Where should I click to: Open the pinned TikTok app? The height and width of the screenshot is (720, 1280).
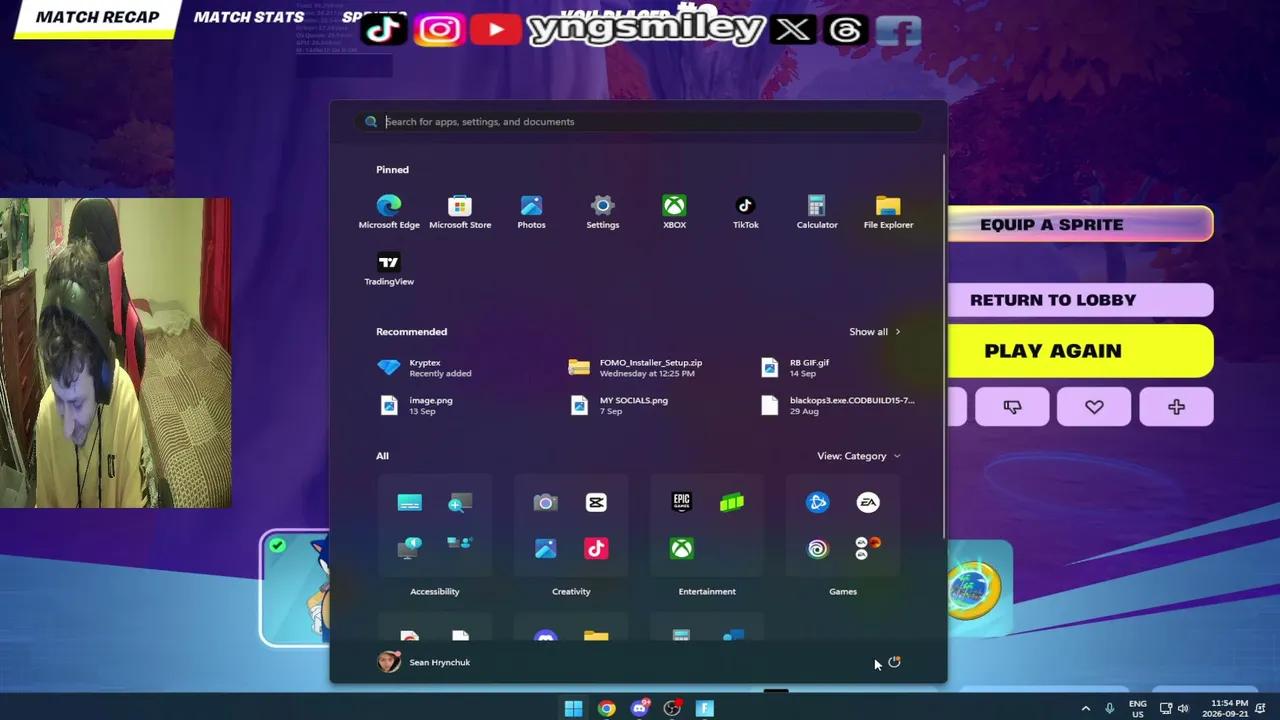point(745,212)
